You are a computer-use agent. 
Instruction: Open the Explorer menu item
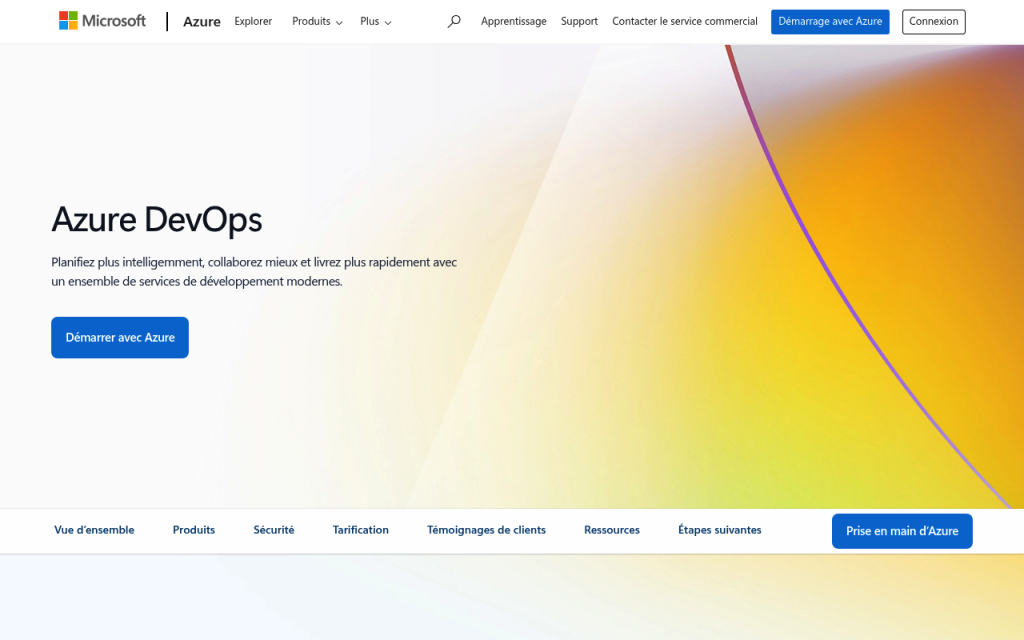point(253,22)
